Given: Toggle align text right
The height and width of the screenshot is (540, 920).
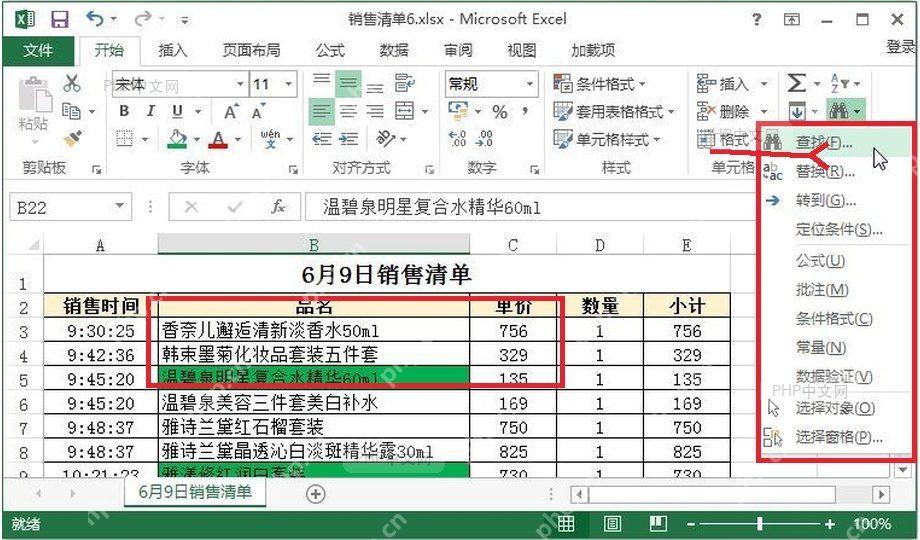Looking at the screenshot, I should (375, 112).
